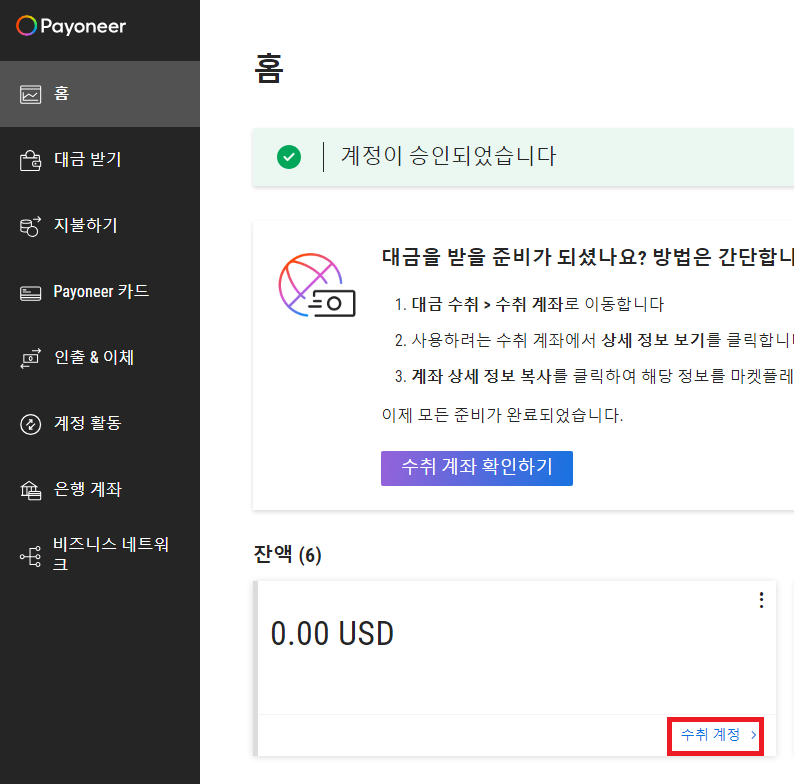
Task: Open 비즈니스 네트워크 menu item
Action: click(100, 556)
